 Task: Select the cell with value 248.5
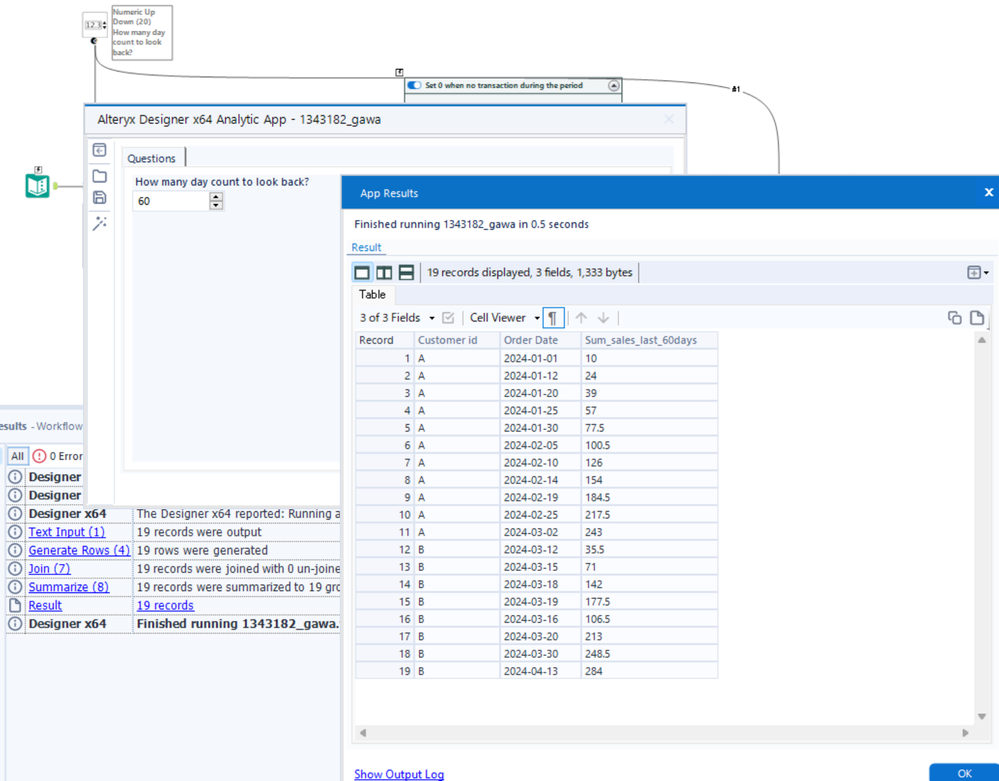[649, 654]
